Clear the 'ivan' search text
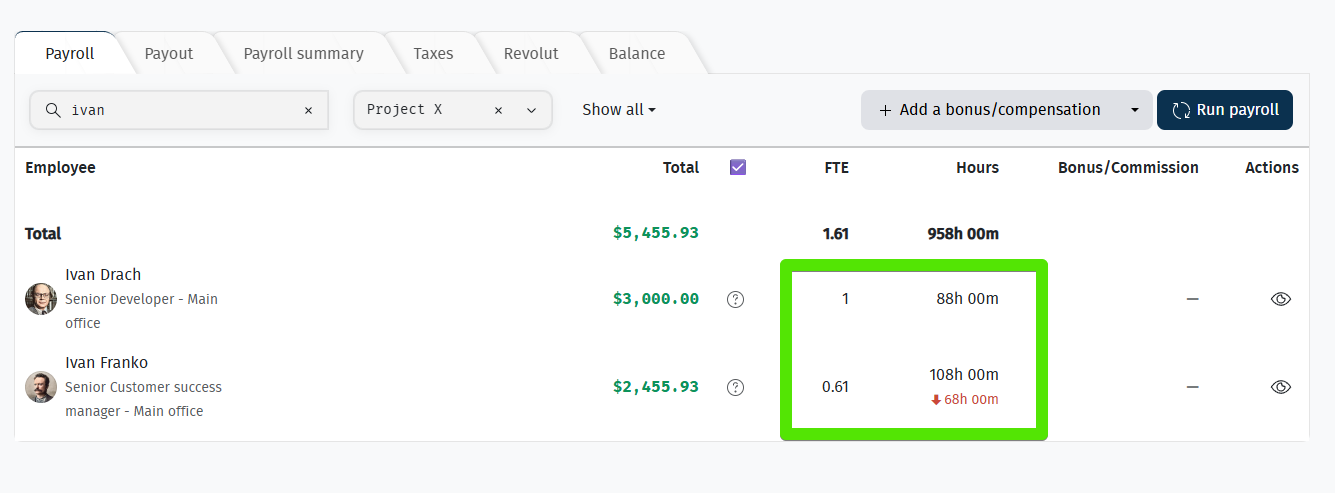 point(308,110)
